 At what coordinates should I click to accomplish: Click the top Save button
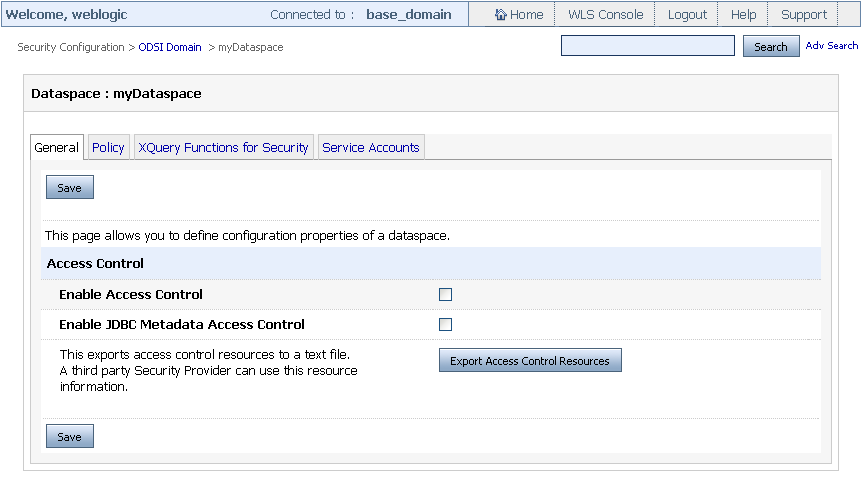pos(69,187)
